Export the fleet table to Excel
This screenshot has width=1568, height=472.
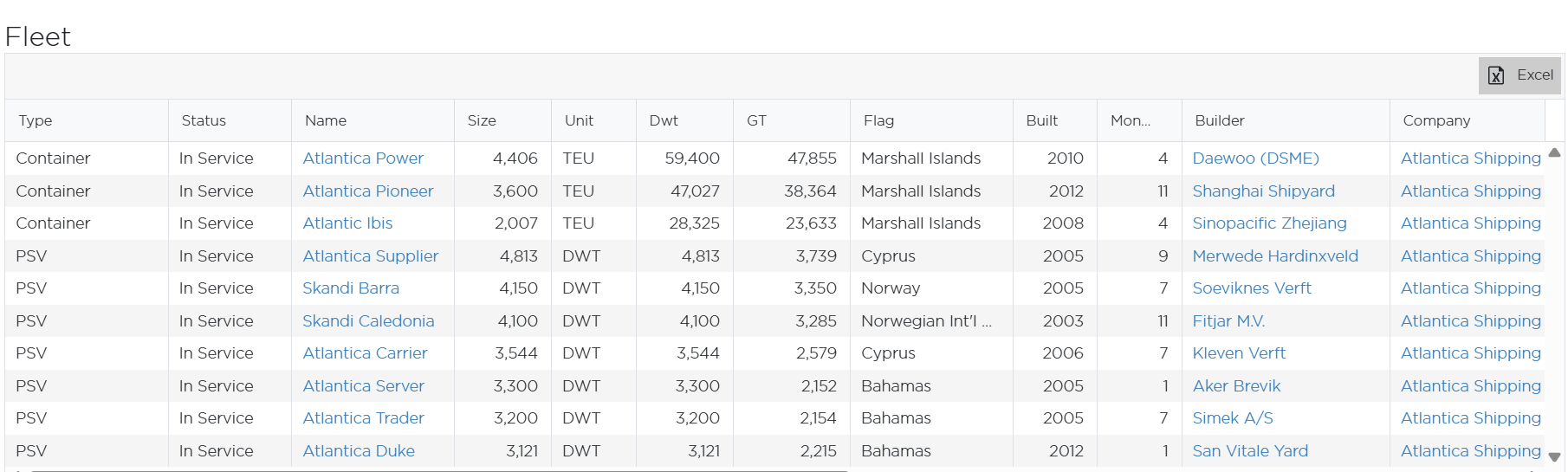(1520, 75)
